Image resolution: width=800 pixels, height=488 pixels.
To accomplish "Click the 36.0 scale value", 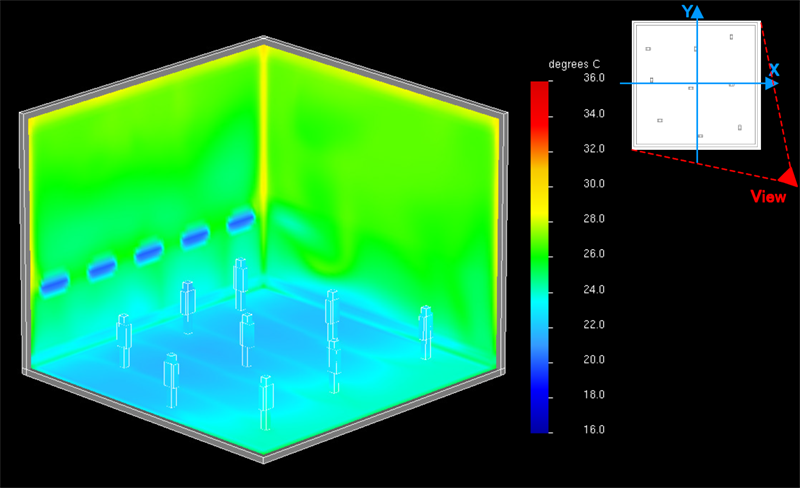I will [594, 78].
